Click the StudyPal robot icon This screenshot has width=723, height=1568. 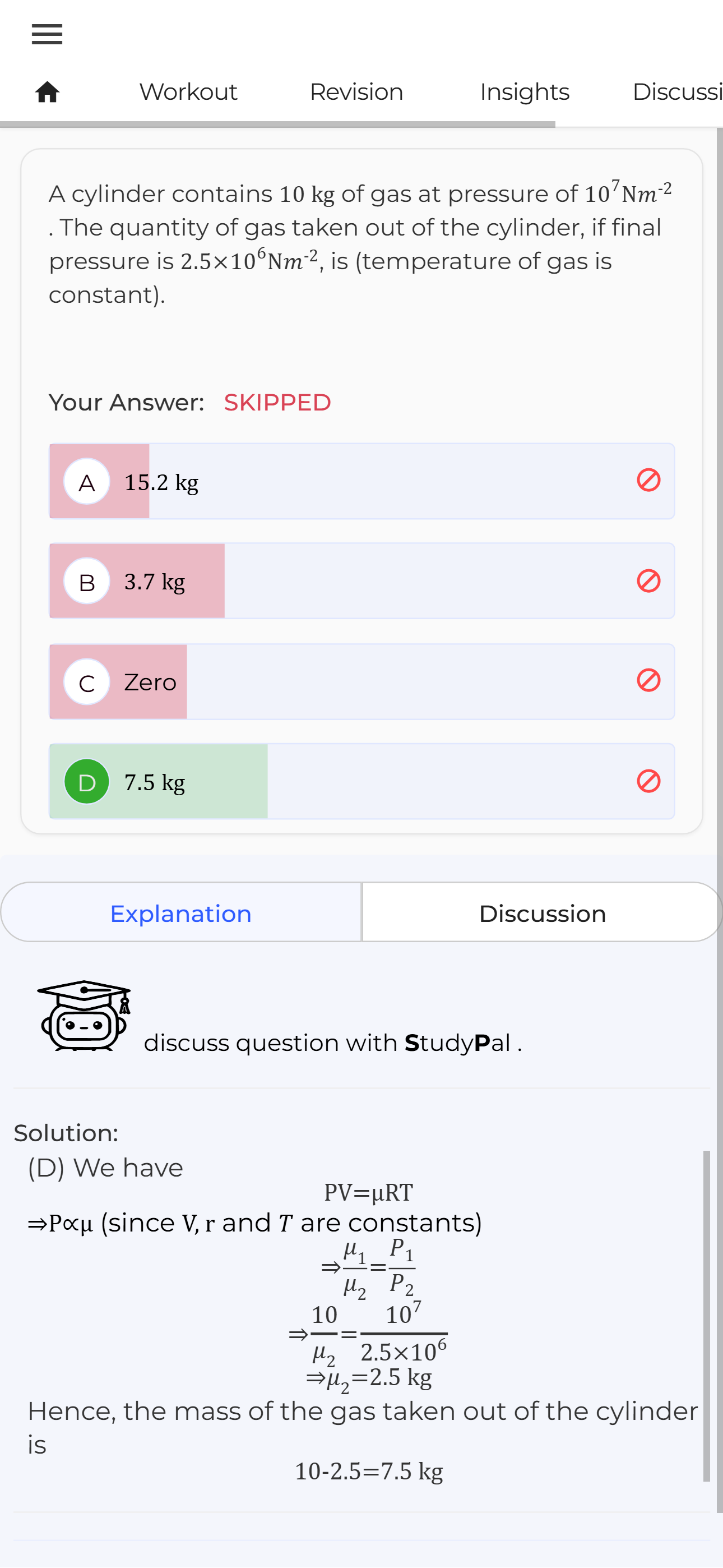tap(85, 1015)
